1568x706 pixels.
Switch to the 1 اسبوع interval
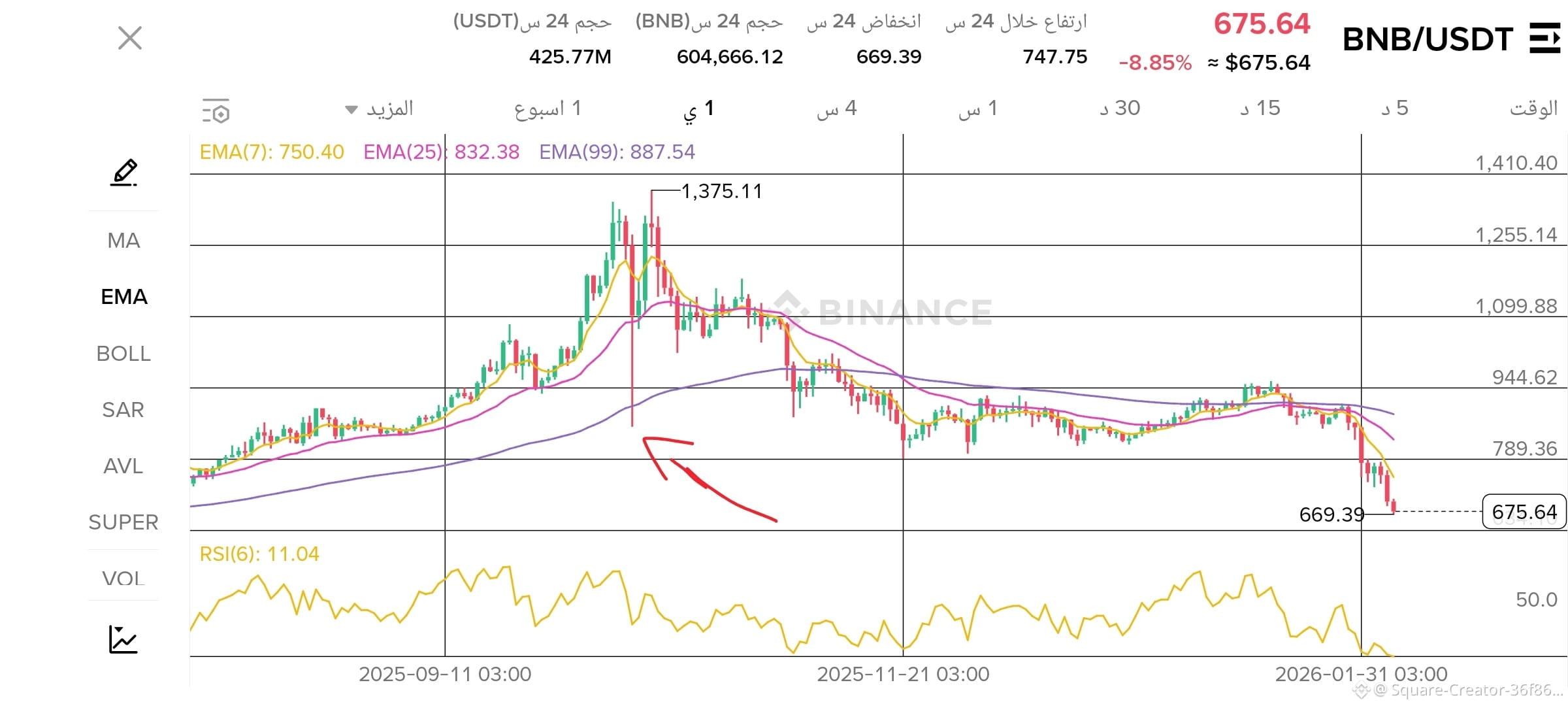coord(547,109)
